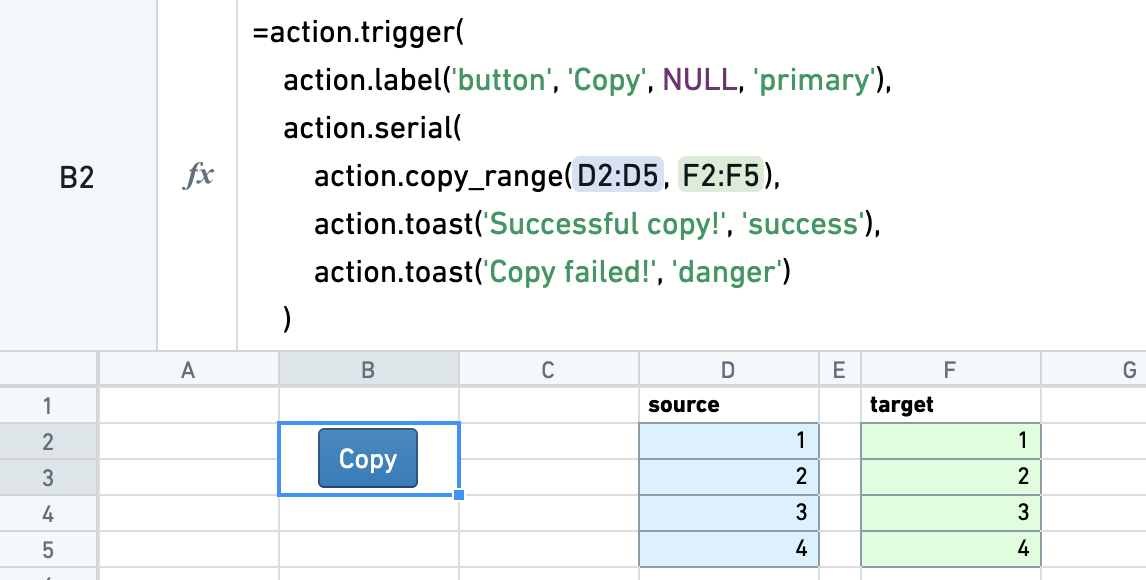Click the F2:F5 range reference in formula
1146x580 pixels.
tap(721, 175)
